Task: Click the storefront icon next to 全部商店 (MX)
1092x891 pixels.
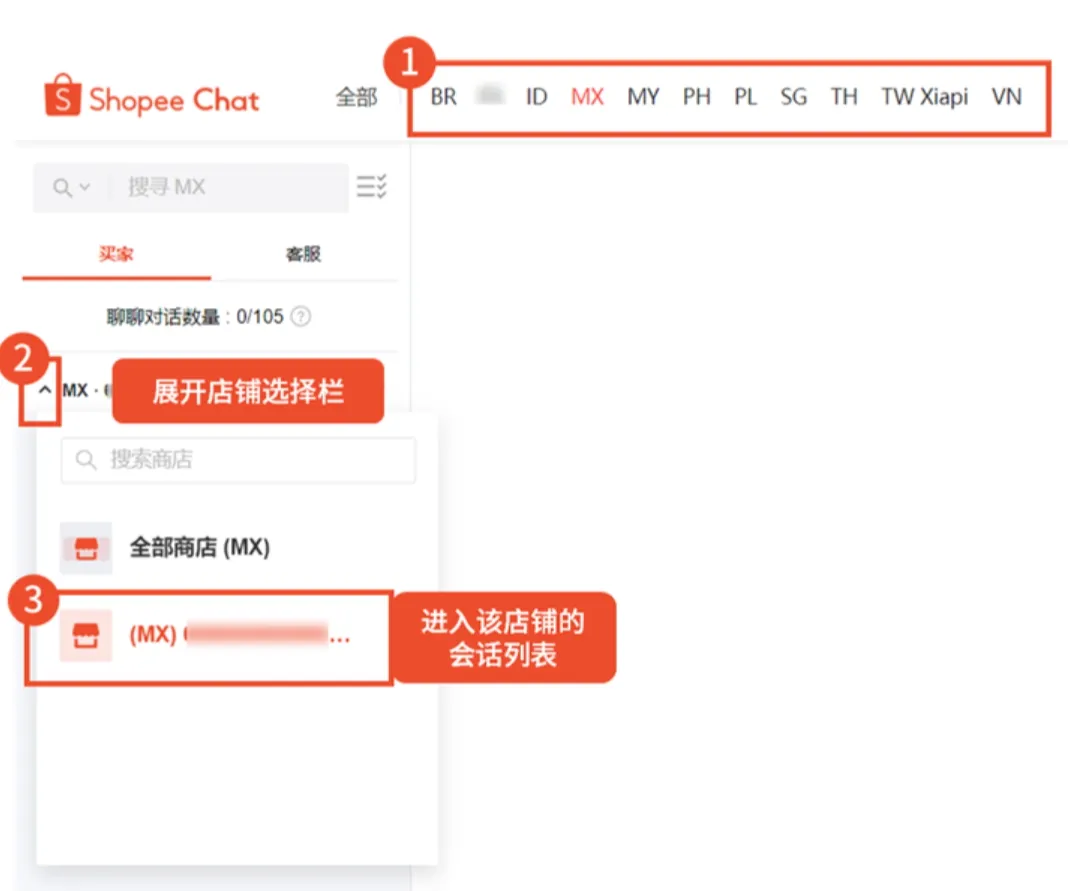Action: point(85,548)
